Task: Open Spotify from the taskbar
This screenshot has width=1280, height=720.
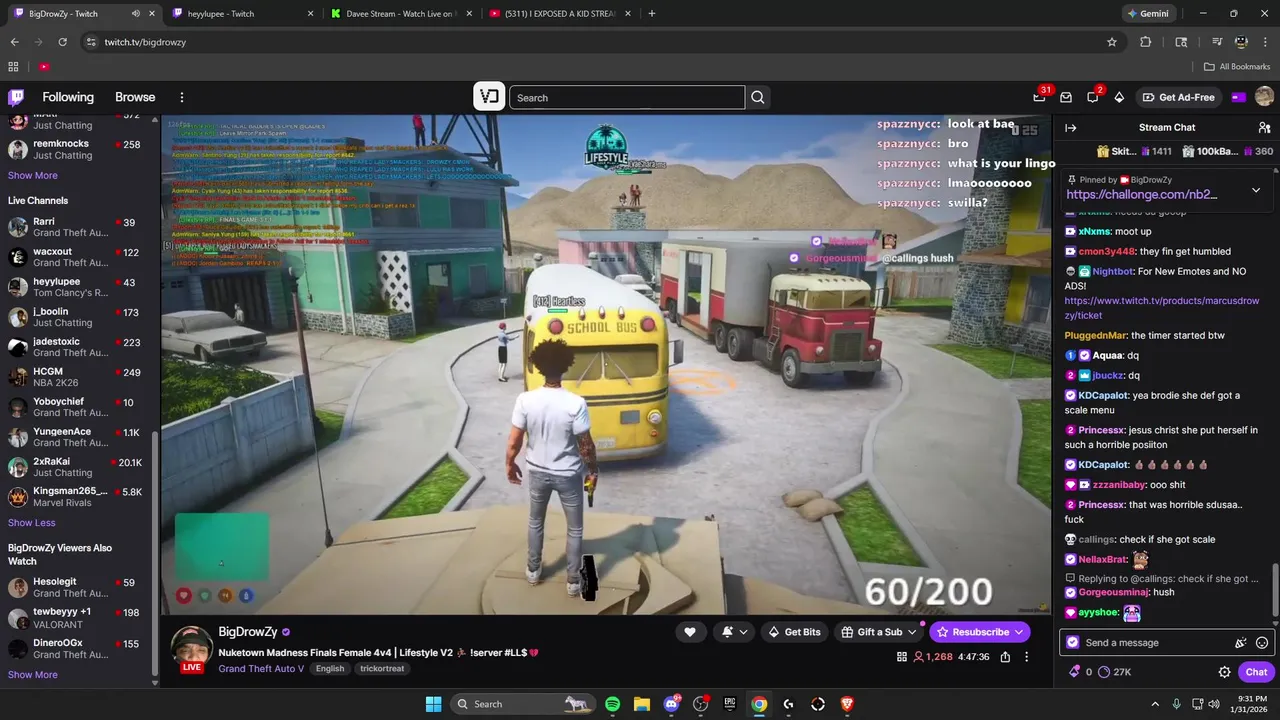Action: pyautogui.click(x=612, y=704)
